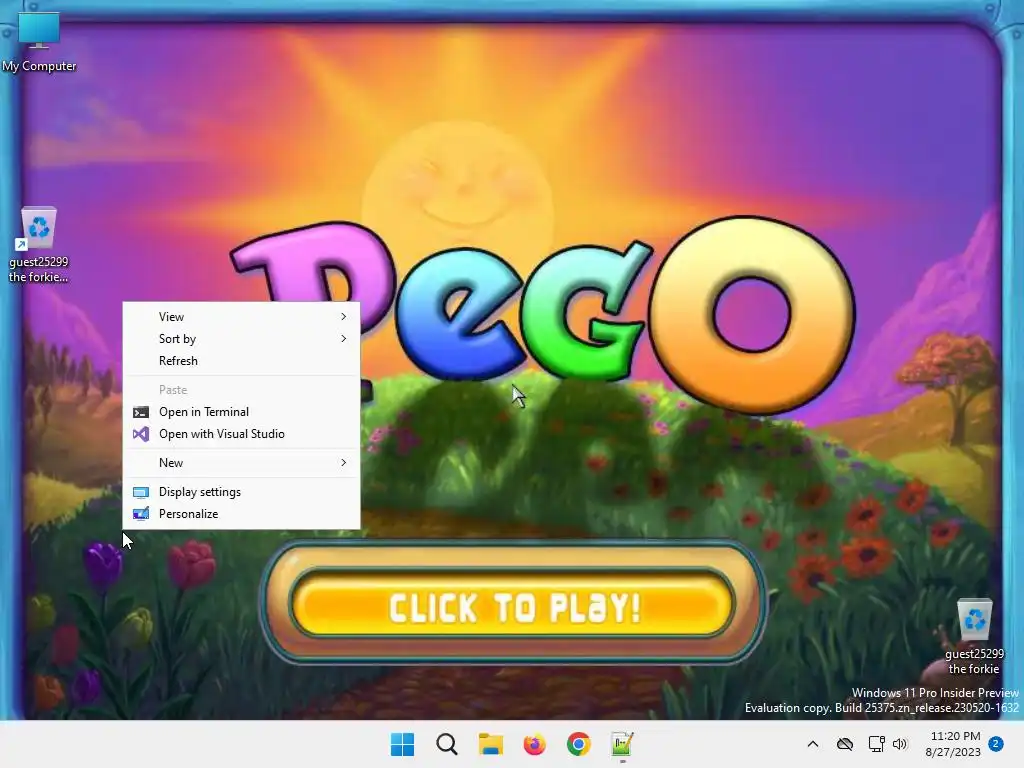This screenshot has width=1024, height=768.
Task: Open the notification badge showing 2
Action: [x=996, y=744]
